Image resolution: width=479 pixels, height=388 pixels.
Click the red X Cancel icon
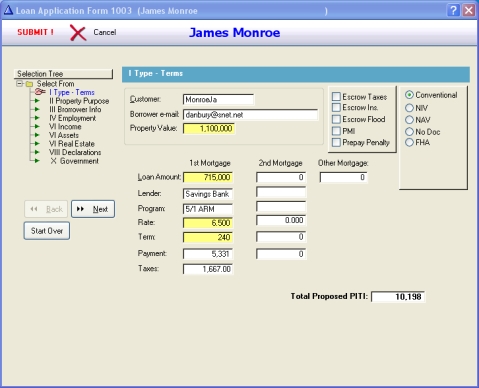coord(78,33)
